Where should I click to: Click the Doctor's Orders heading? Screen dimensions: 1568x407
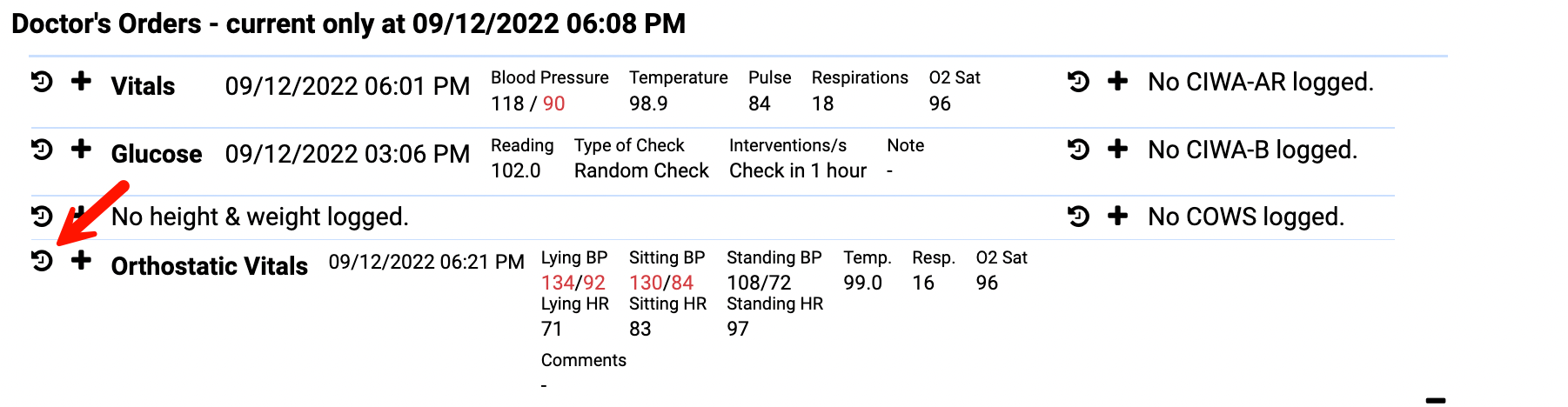348,23
